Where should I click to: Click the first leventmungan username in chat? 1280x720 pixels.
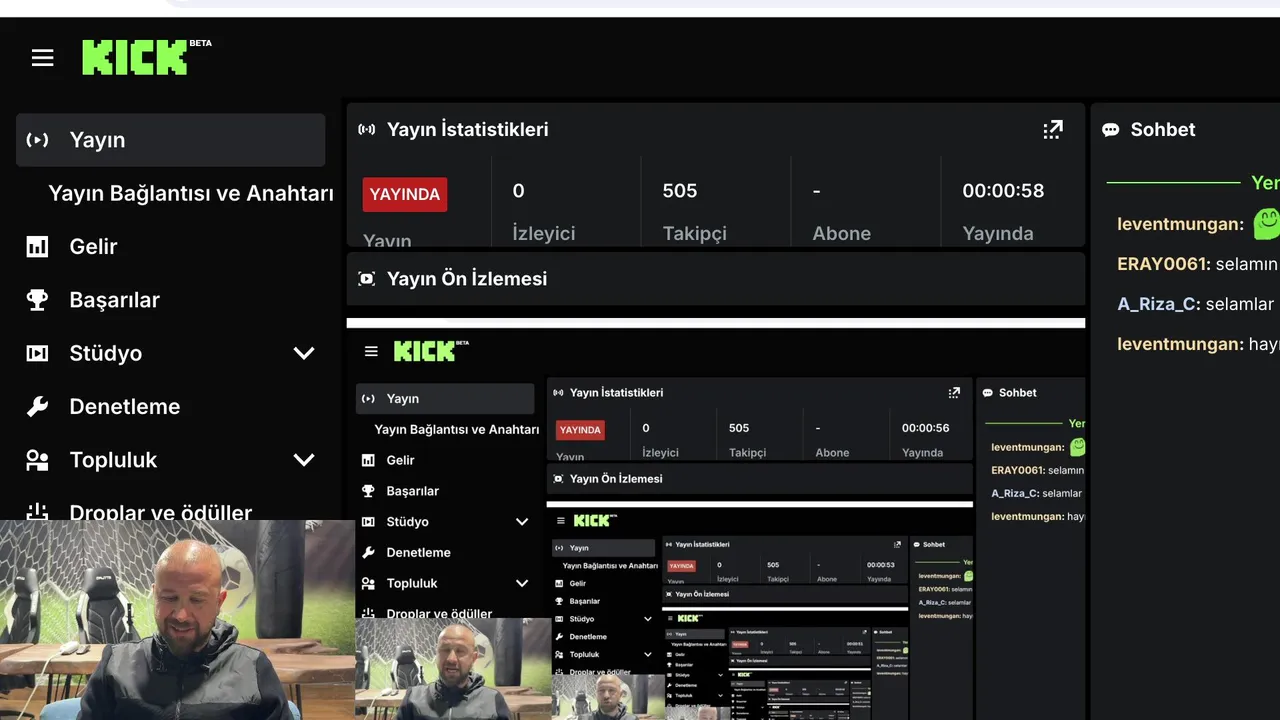coord(1181,224)
